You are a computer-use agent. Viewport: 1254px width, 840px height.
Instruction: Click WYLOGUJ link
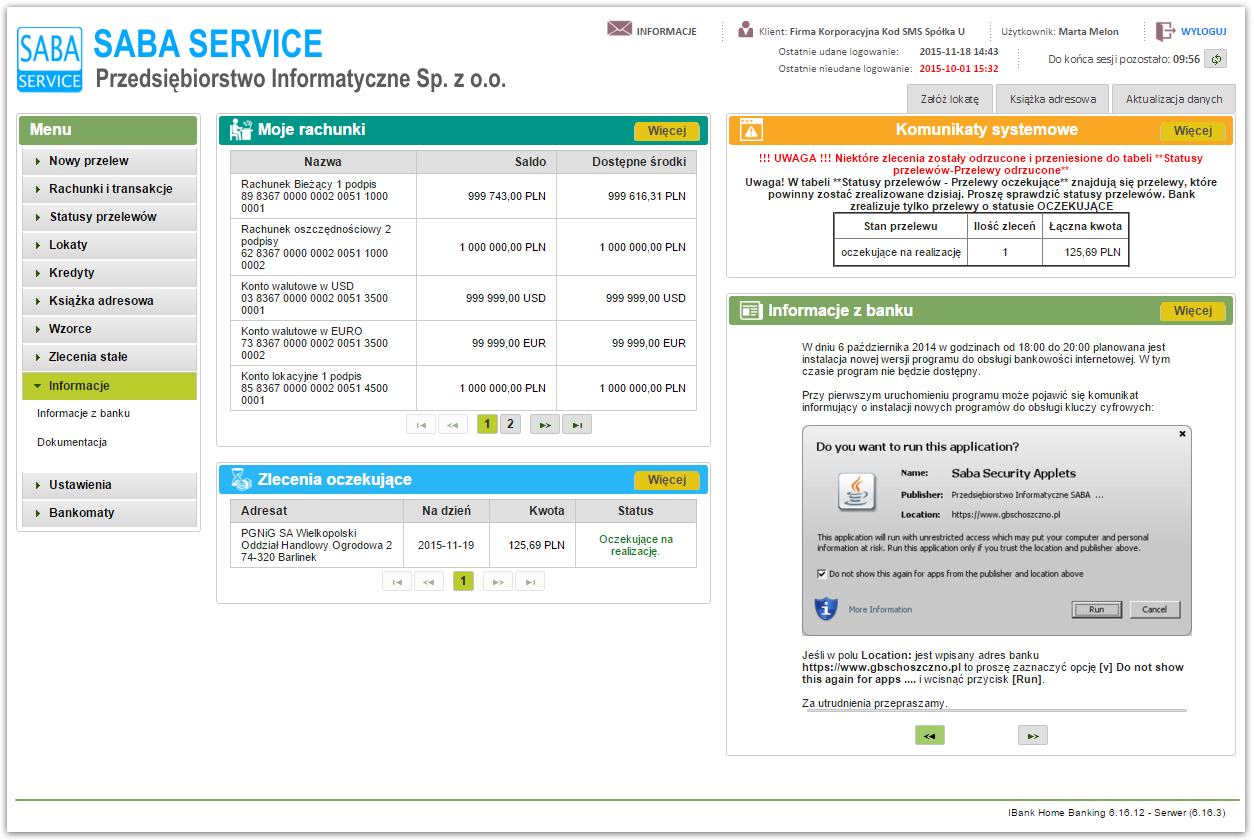click(1204, 31)
